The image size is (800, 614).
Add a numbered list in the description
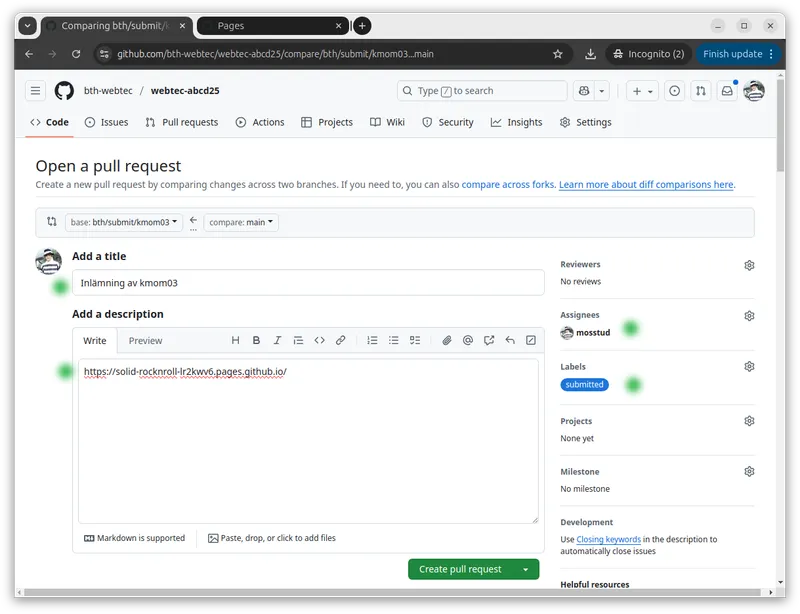(372, 340)
